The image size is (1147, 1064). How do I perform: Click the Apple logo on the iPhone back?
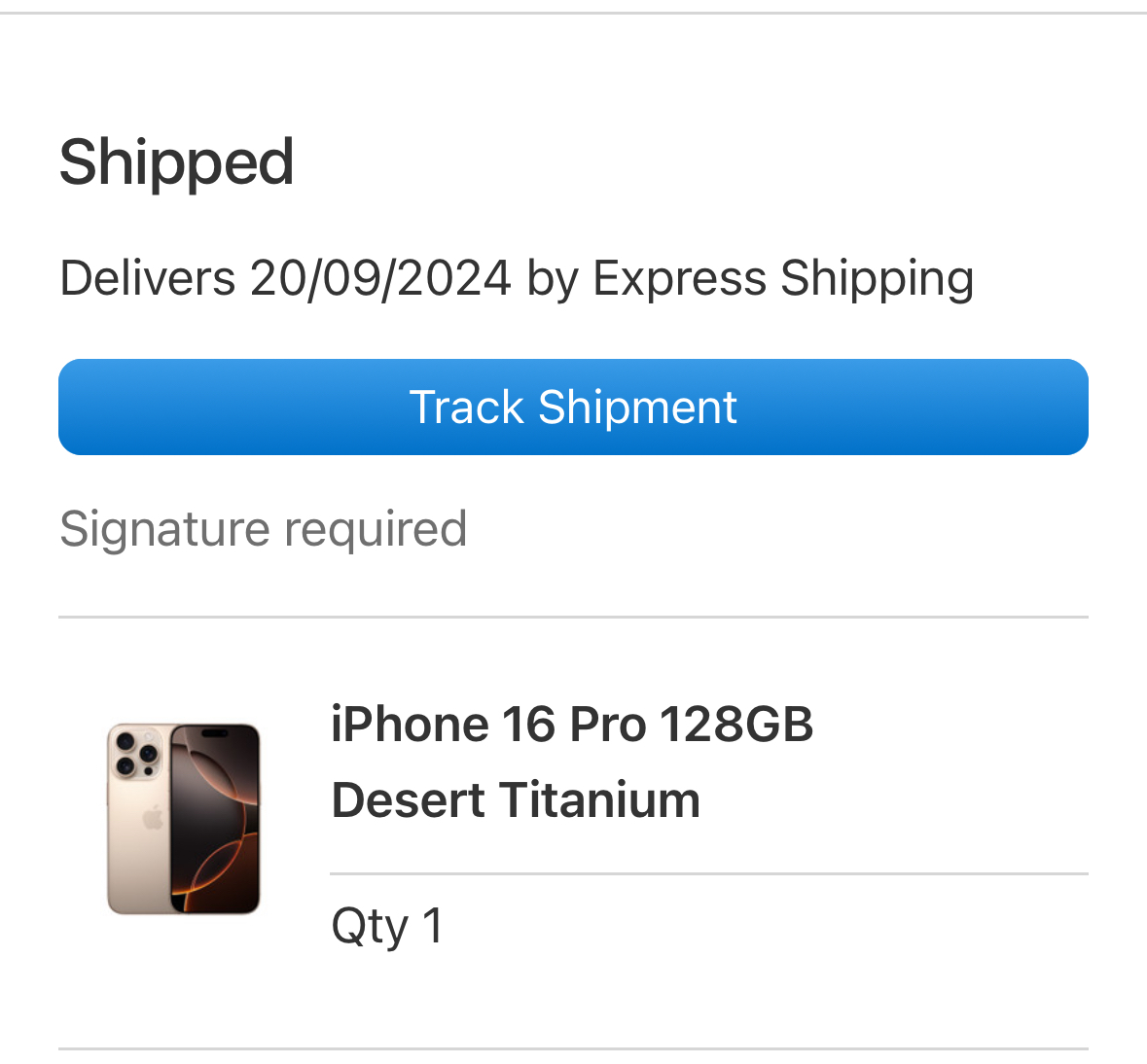[153, 818]
